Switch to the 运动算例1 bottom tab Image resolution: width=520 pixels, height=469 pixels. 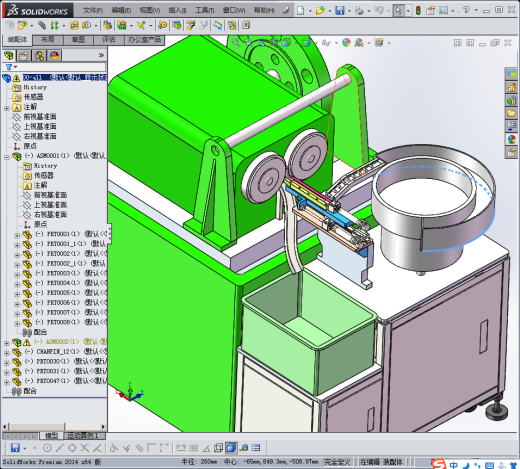pyautogui.click(x=83, y=435)
